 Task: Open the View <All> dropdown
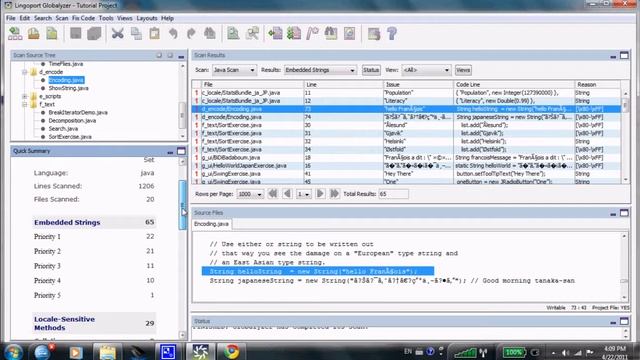[x=426, y=70]
